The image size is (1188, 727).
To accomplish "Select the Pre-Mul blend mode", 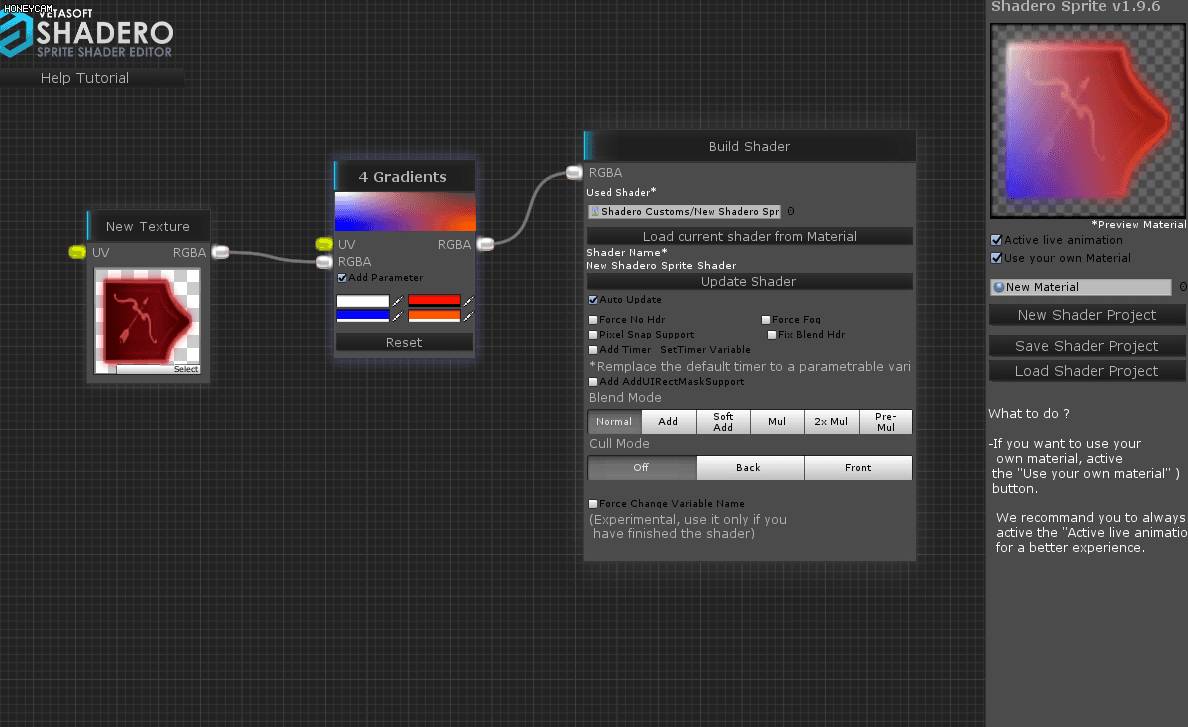I will pos(886,422).
